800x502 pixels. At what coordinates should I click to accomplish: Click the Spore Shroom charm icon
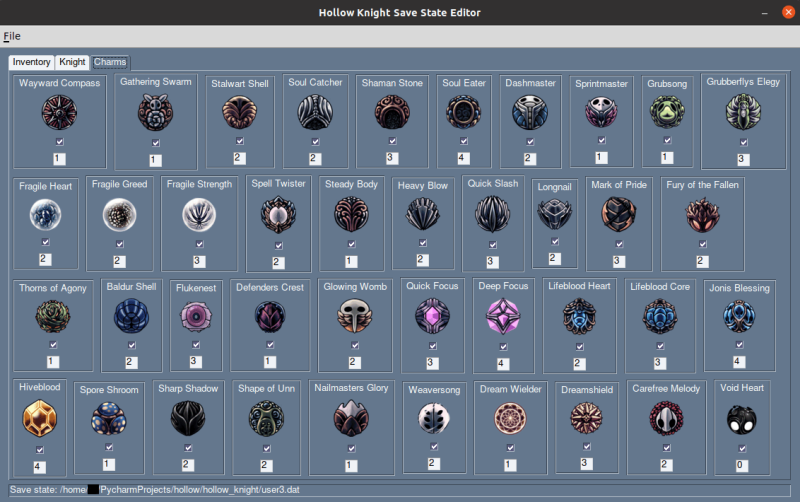click(109, 418)
